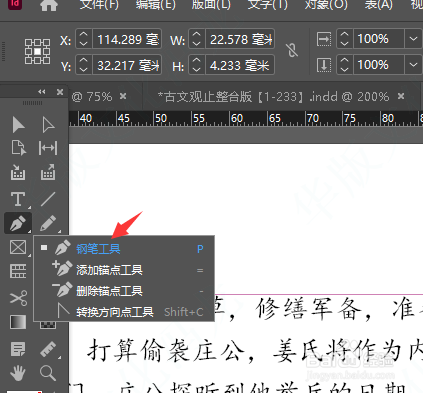
Task: Activate the Line tool
Action: [48, 199]
